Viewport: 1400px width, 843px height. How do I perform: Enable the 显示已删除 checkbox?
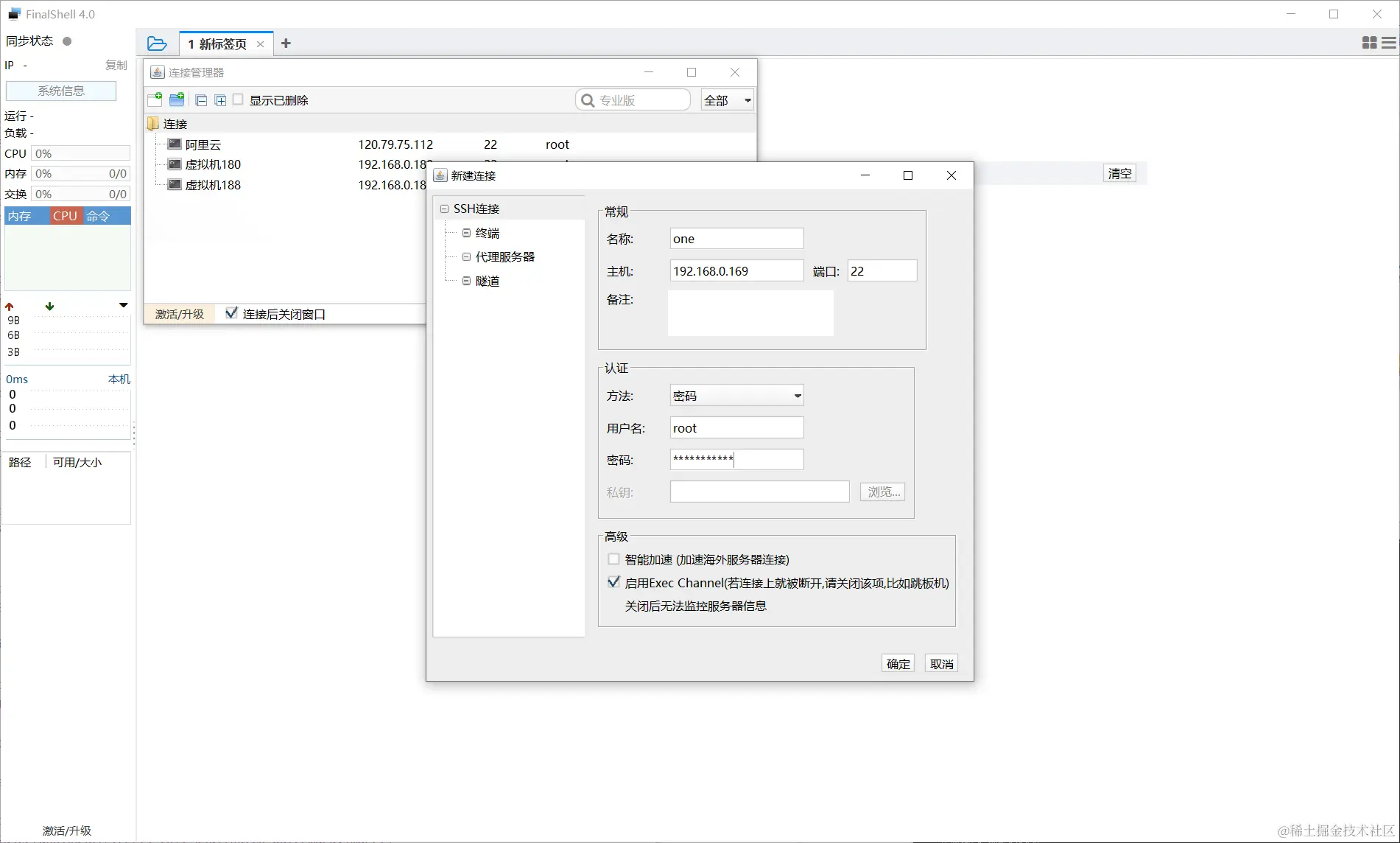tap(238, 99)
